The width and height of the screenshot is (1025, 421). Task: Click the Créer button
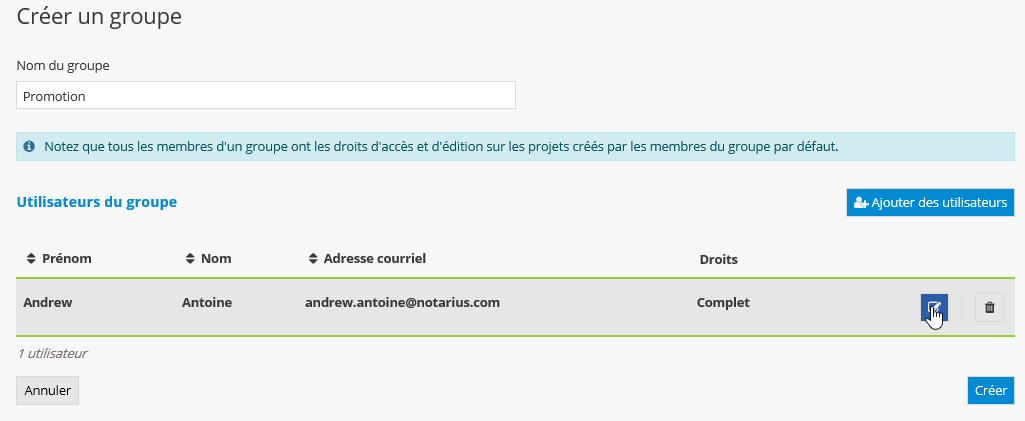(990, 391)
